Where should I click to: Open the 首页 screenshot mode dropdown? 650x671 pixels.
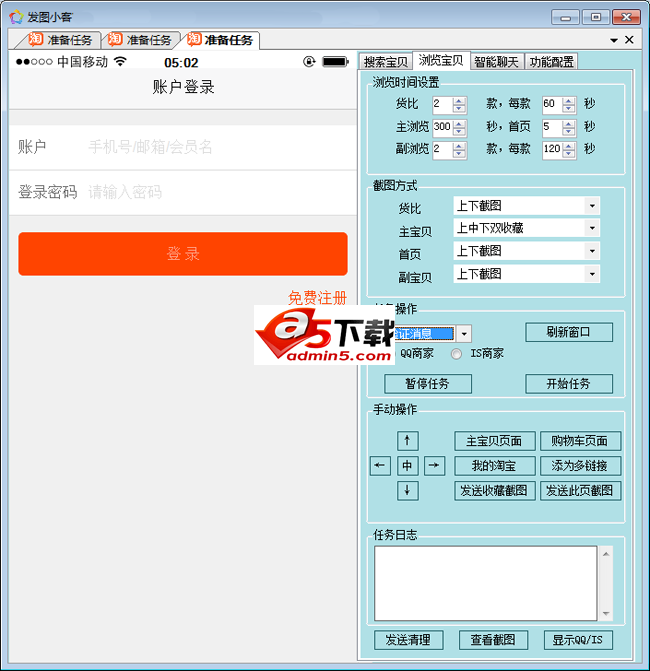pyautogui.click(x=592, y=251)
